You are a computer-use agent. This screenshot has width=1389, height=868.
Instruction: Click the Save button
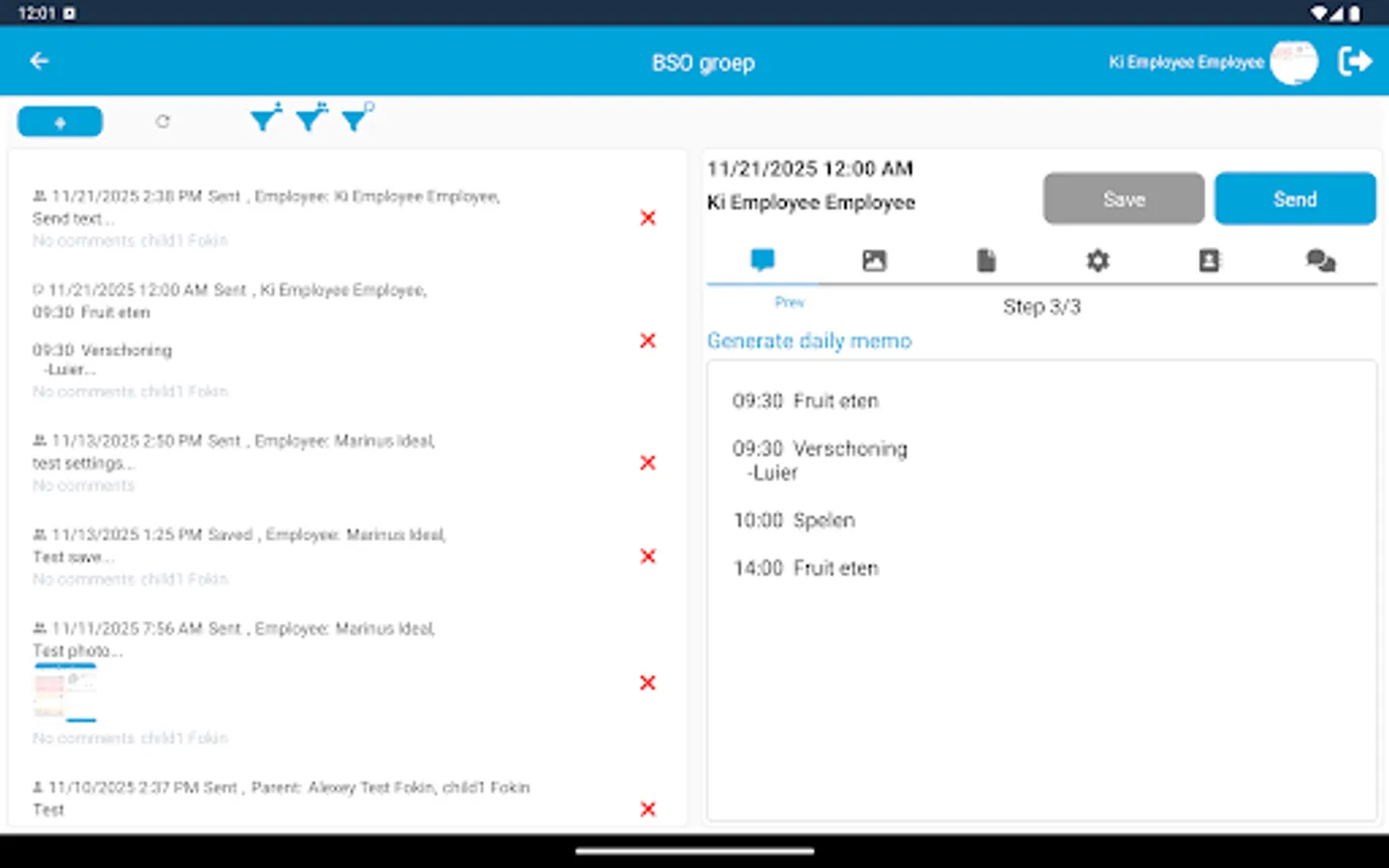click(1124, 199)
